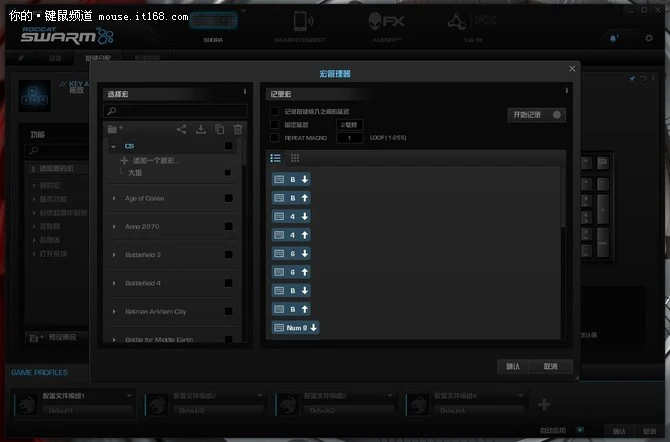The image size is (670, 442).
Task: Click the new macro folder icon
Action: [x=113, y=129]
